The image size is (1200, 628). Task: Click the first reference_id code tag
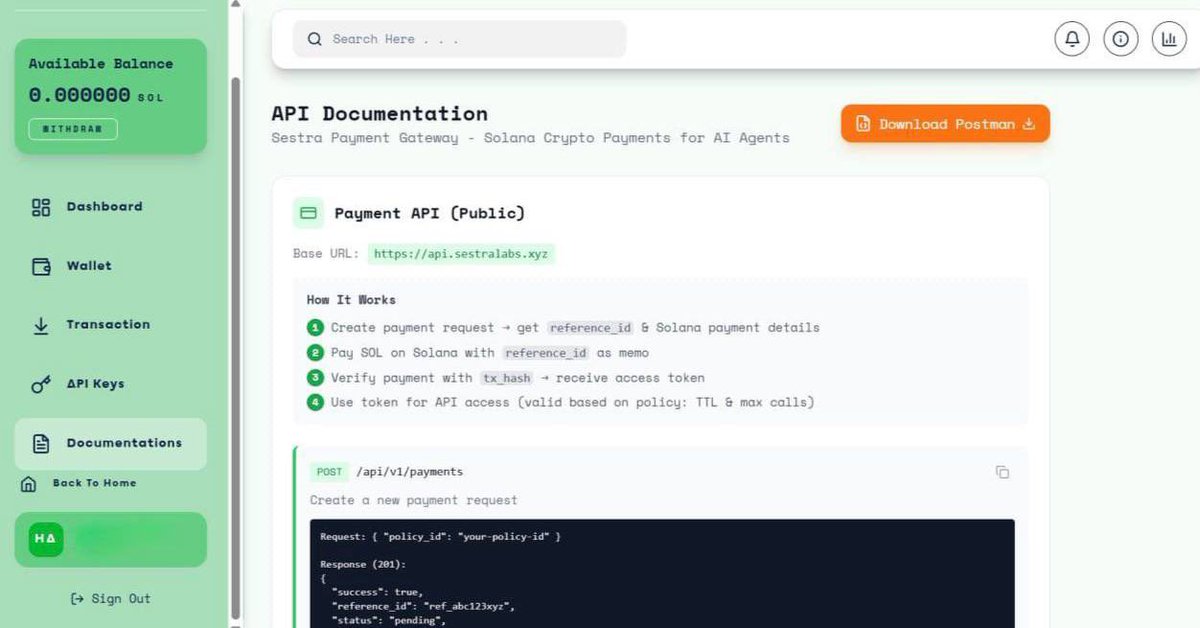591,328
